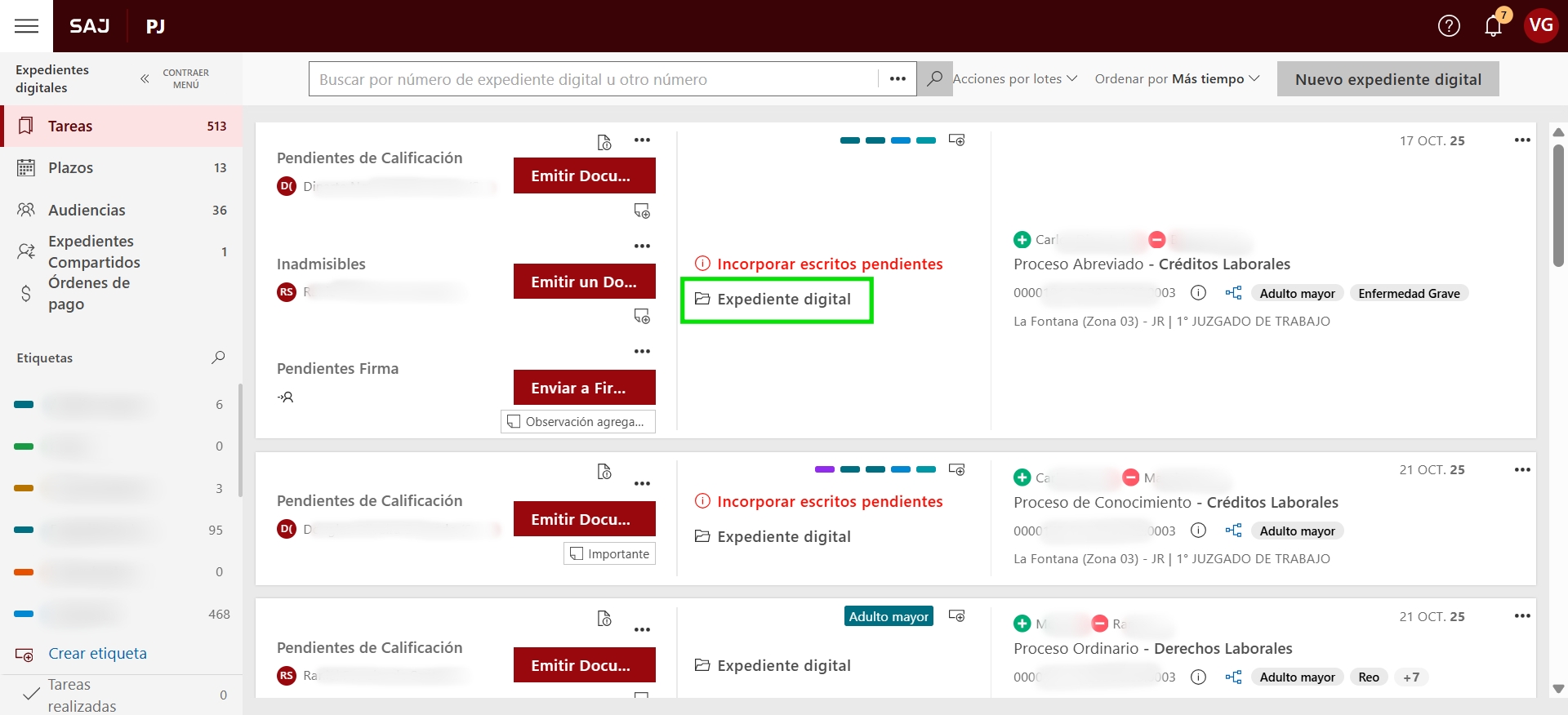1568x715 pixels.
Task: Click the help question mark icon
Action: point(1449,26)
